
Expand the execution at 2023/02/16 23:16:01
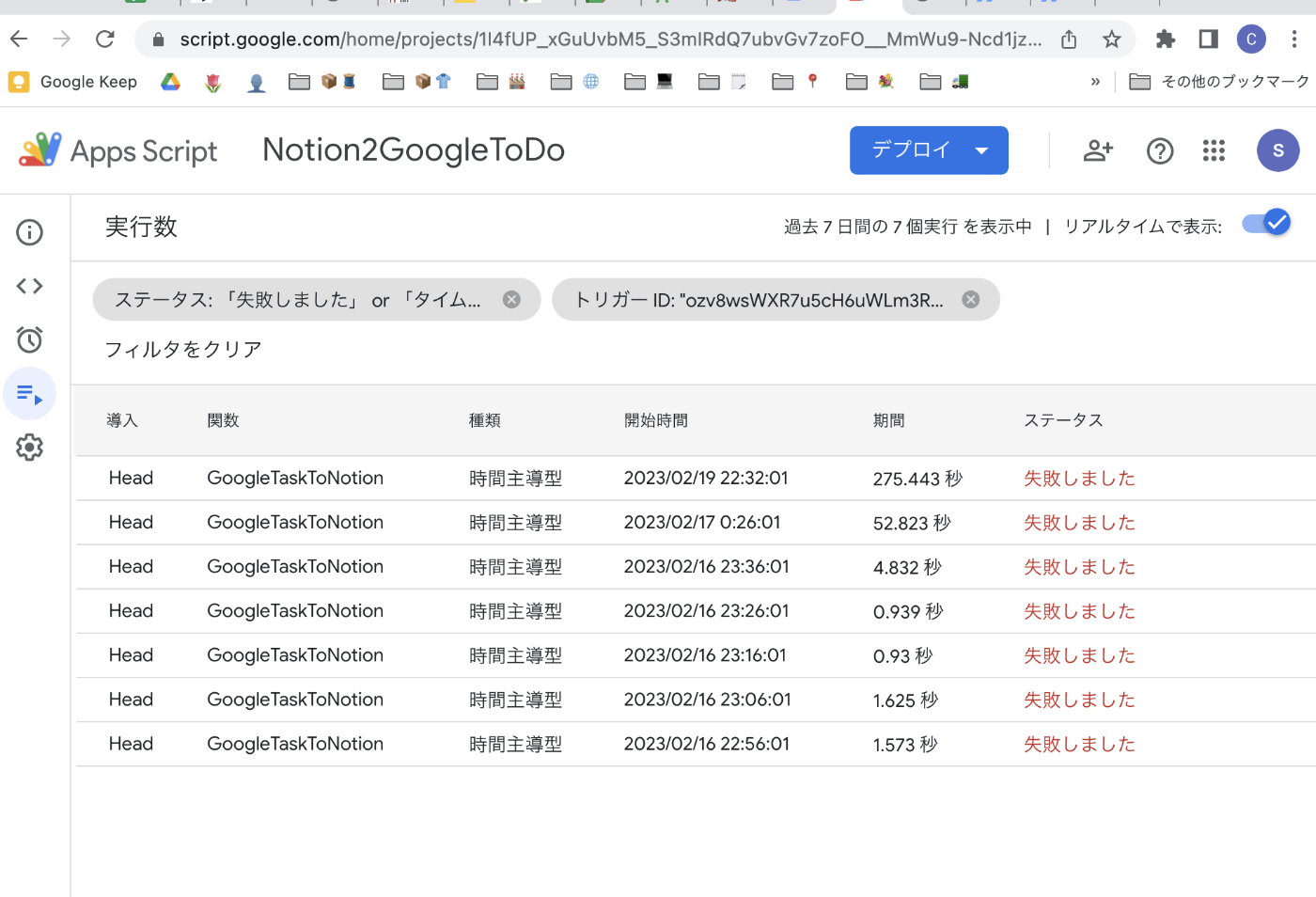pos(696,655)
